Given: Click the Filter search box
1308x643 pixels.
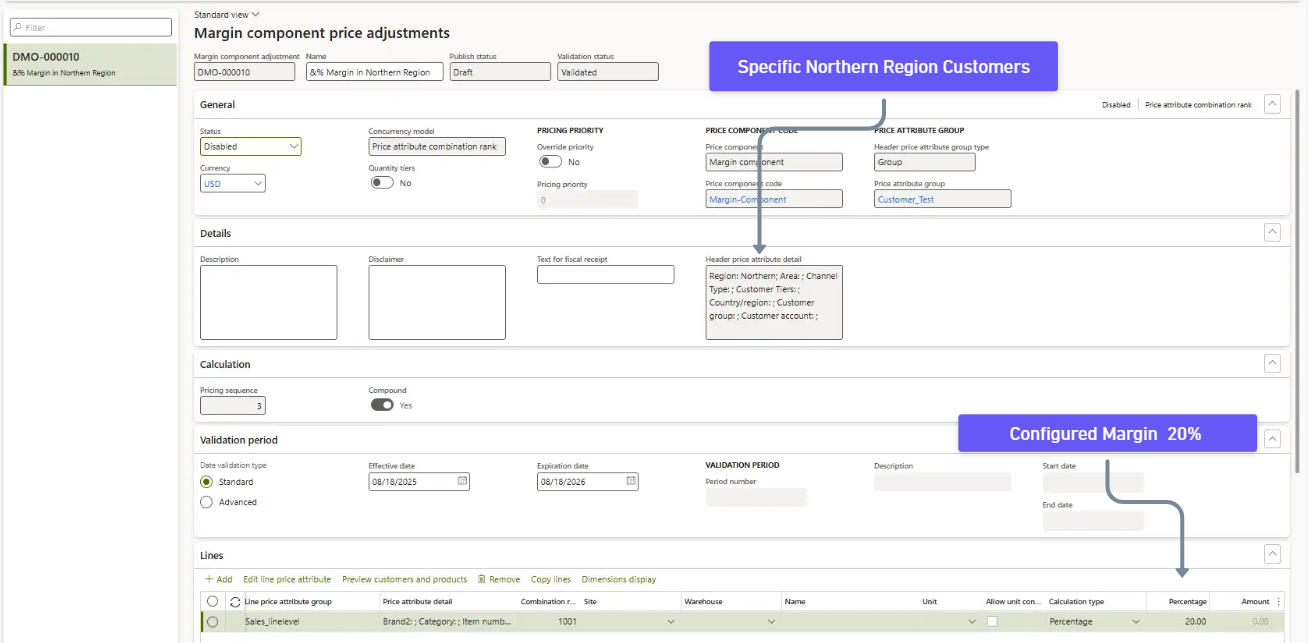Looking at the screenshot, I should 90,27.
